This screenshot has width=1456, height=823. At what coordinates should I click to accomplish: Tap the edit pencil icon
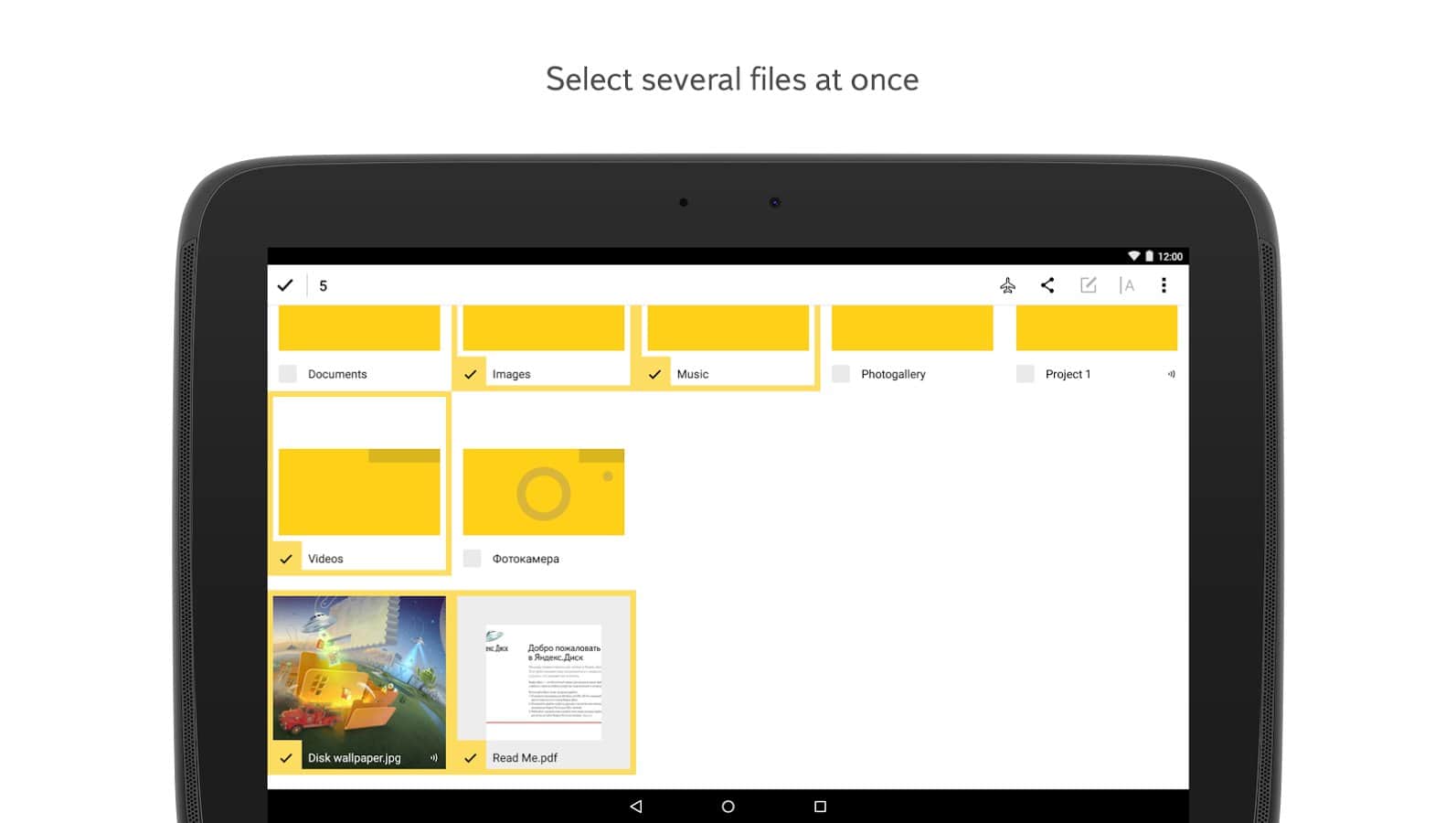click(x=1088, y=285)
